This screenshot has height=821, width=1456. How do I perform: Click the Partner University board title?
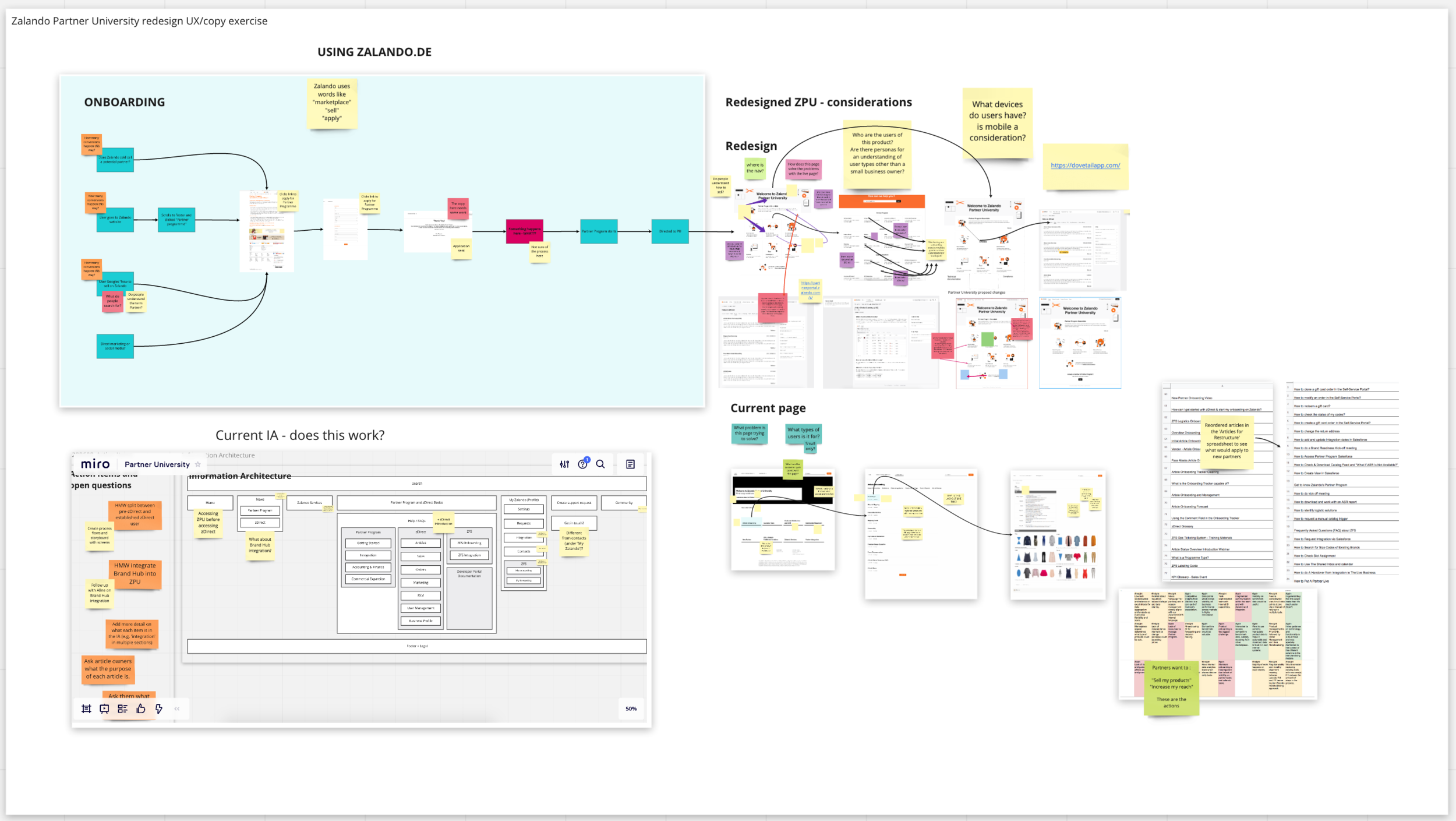coord(157,464)
